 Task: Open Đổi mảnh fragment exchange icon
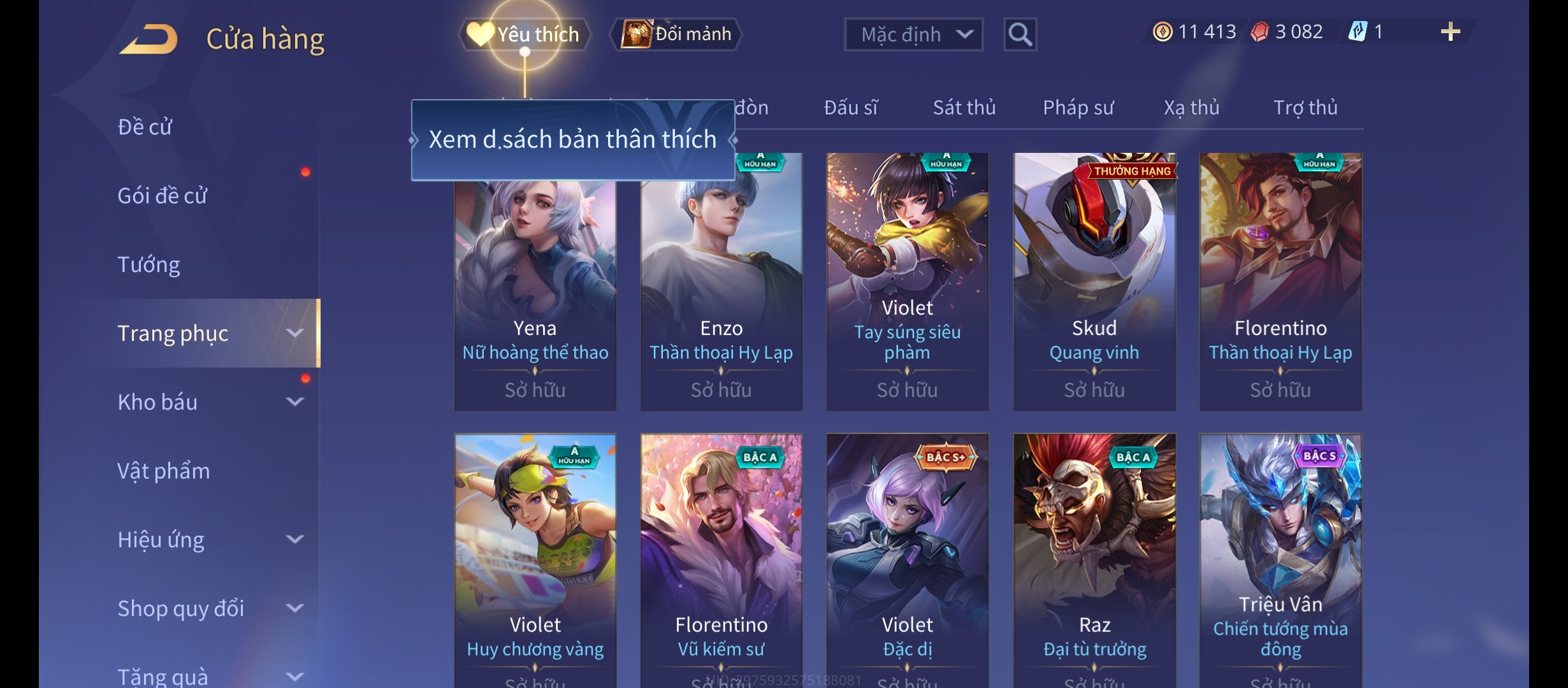click(x=636, y=33)
